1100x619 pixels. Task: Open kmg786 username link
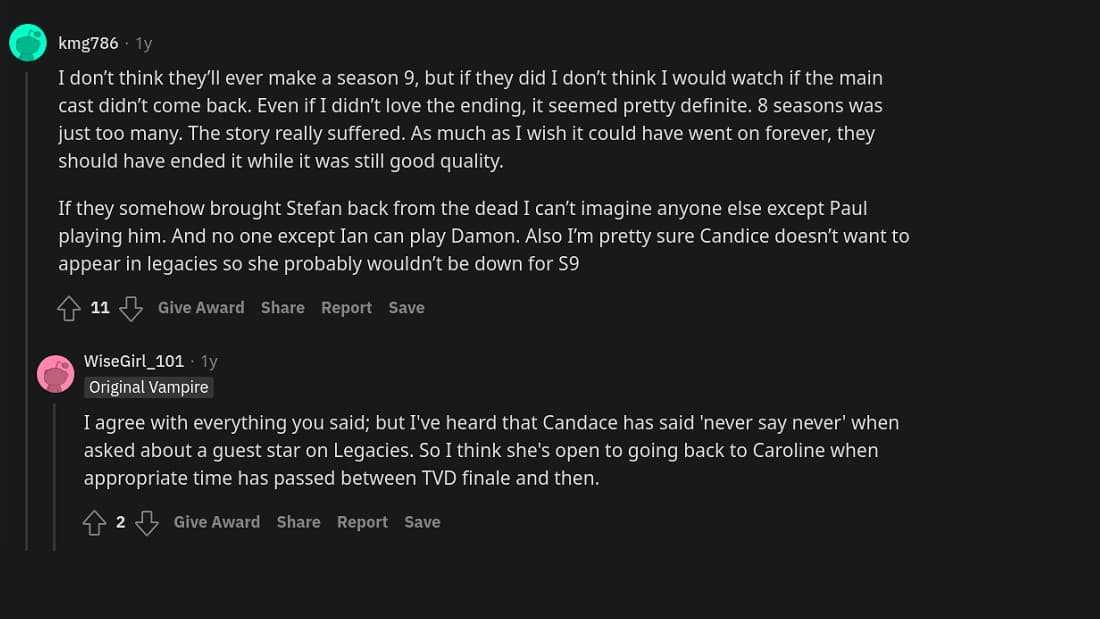point(88,43)
